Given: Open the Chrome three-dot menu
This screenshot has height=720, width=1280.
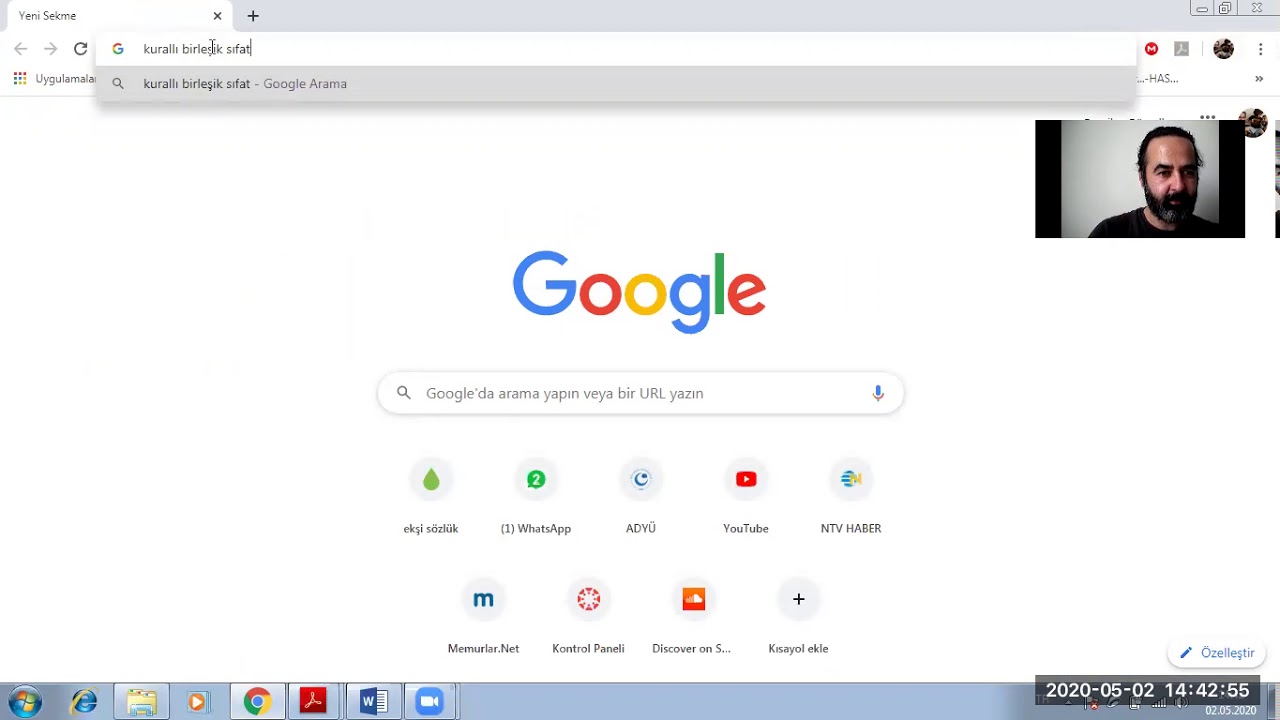Looking at the screenshot, I should tap(1260, 49).
